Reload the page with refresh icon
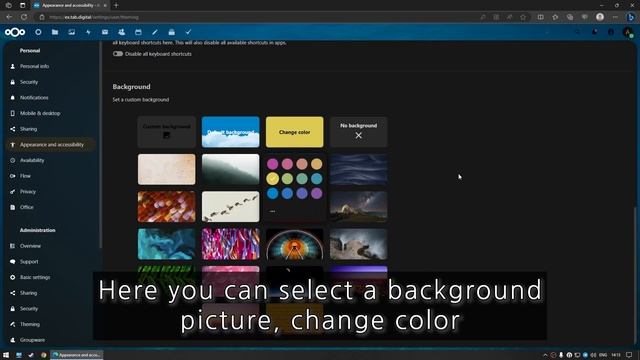 coord(24,17)
